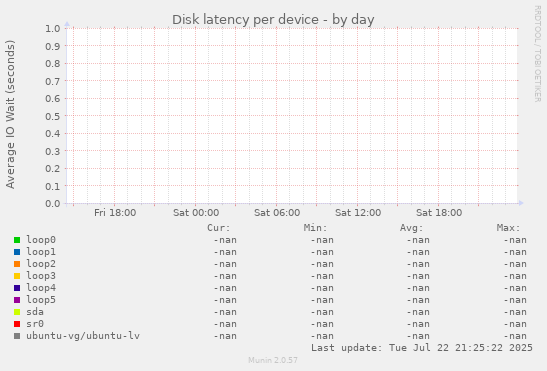Image resolution: width=547 pixels, height=371 pixels.
Task: Click the Cur '-nan' value for loop0
Action: [225, 240]
